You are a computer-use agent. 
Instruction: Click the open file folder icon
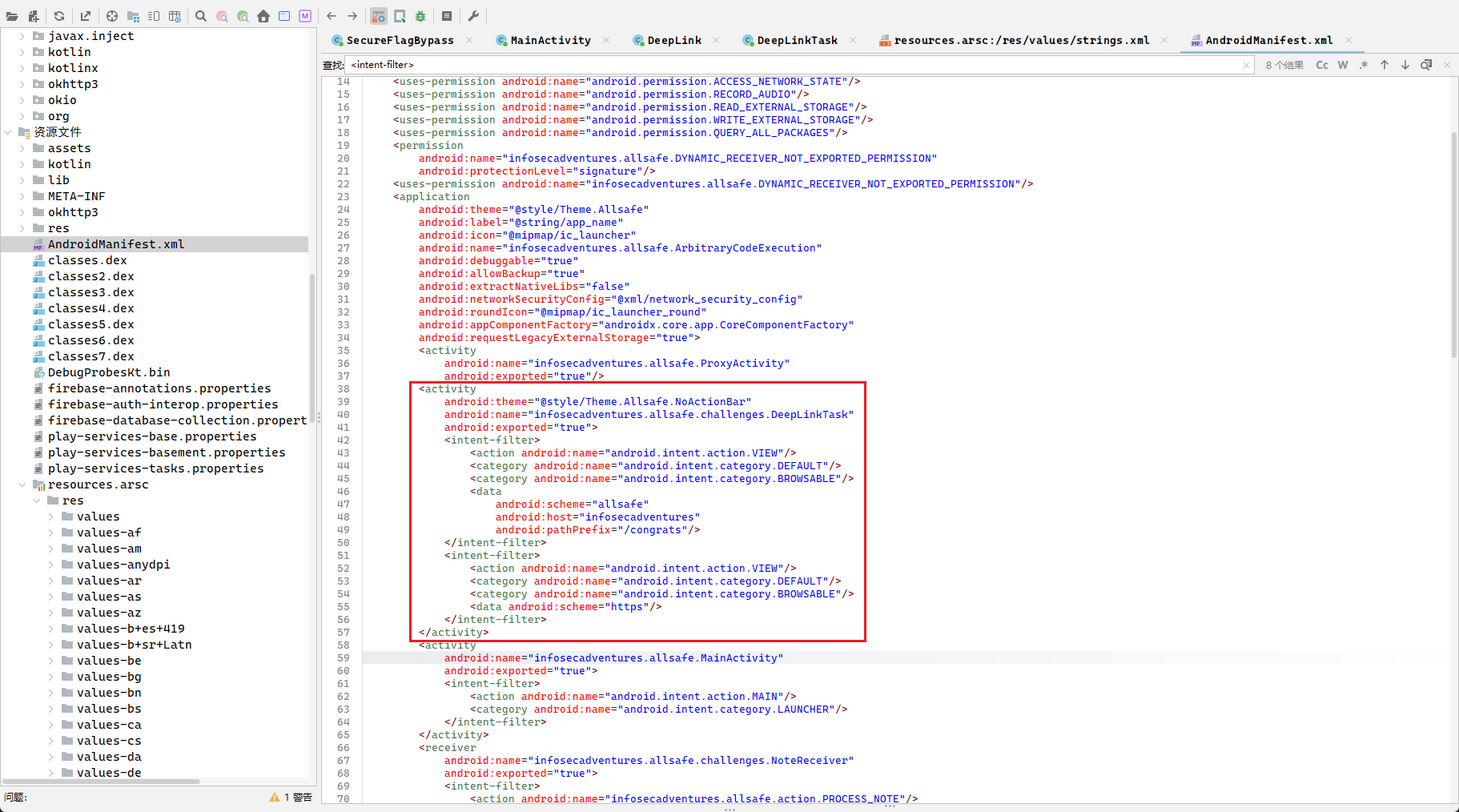(12, 16)
